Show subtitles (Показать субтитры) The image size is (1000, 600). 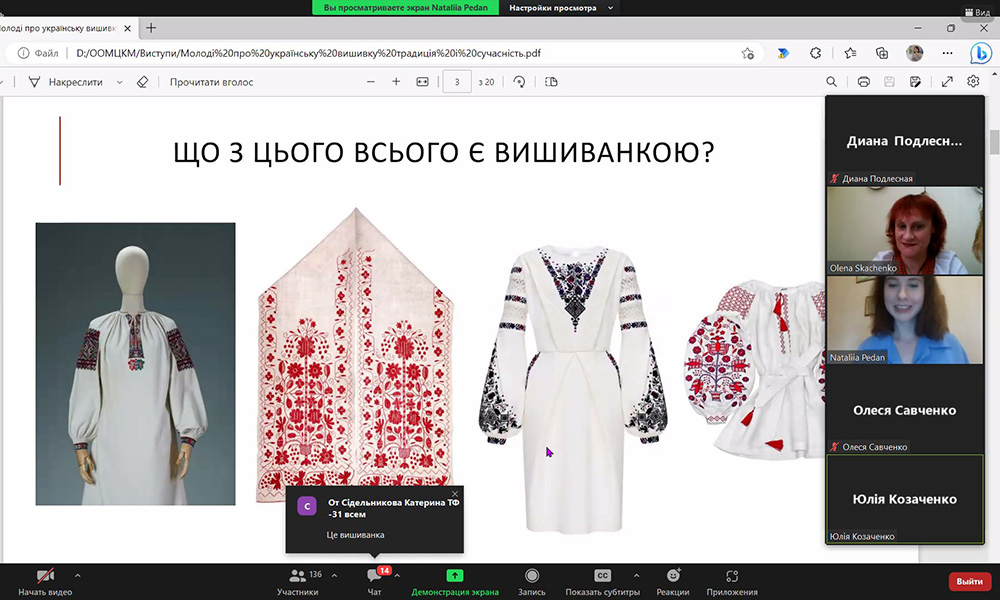[602, 582]
